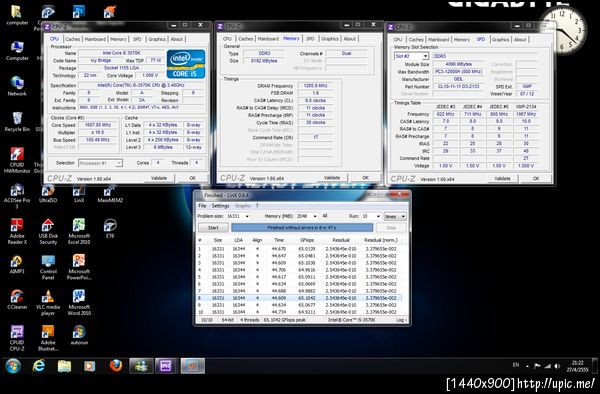The image size is (600, 394).
Task: Launch the ET6 desktop shortcut
Action: pyautogui.click(x=110, y=228)
